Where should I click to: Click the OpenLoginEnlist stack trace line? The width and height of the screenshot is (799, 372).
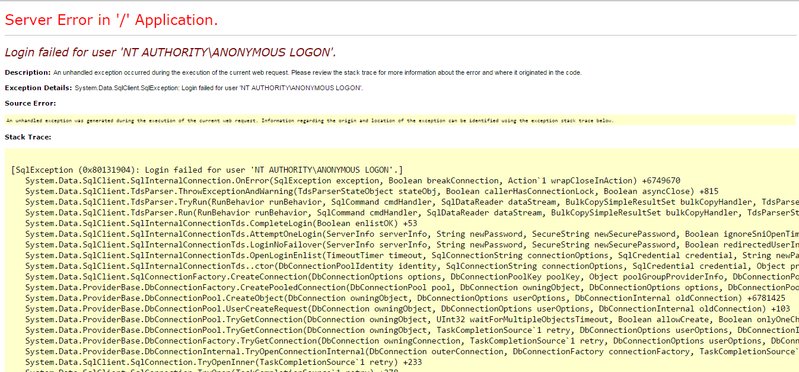pyautogui.click(x=412, y=255)
